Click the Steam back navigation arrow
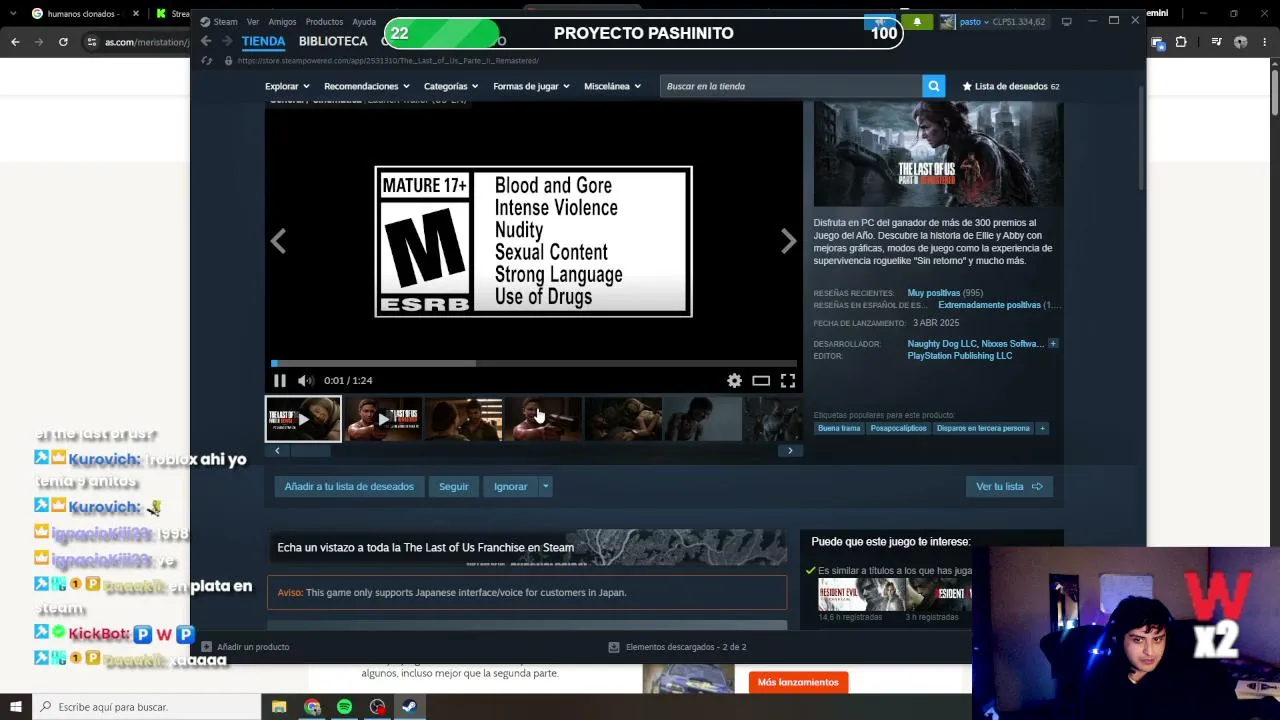 206,41
